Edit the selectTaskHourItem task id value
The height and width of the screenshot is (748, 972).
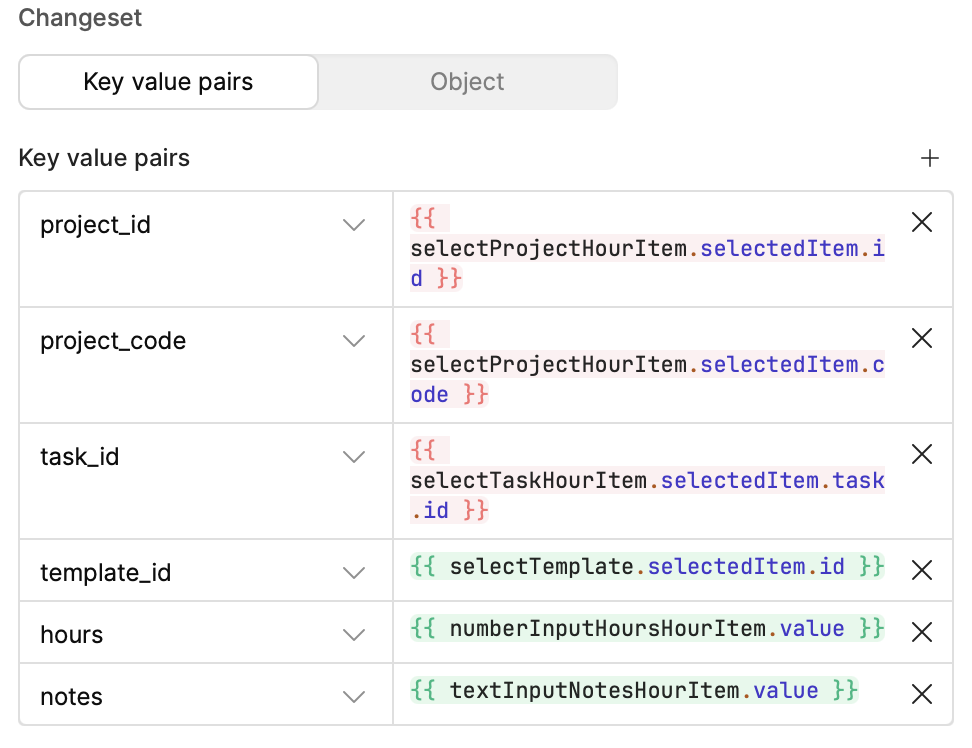[647, 481]
